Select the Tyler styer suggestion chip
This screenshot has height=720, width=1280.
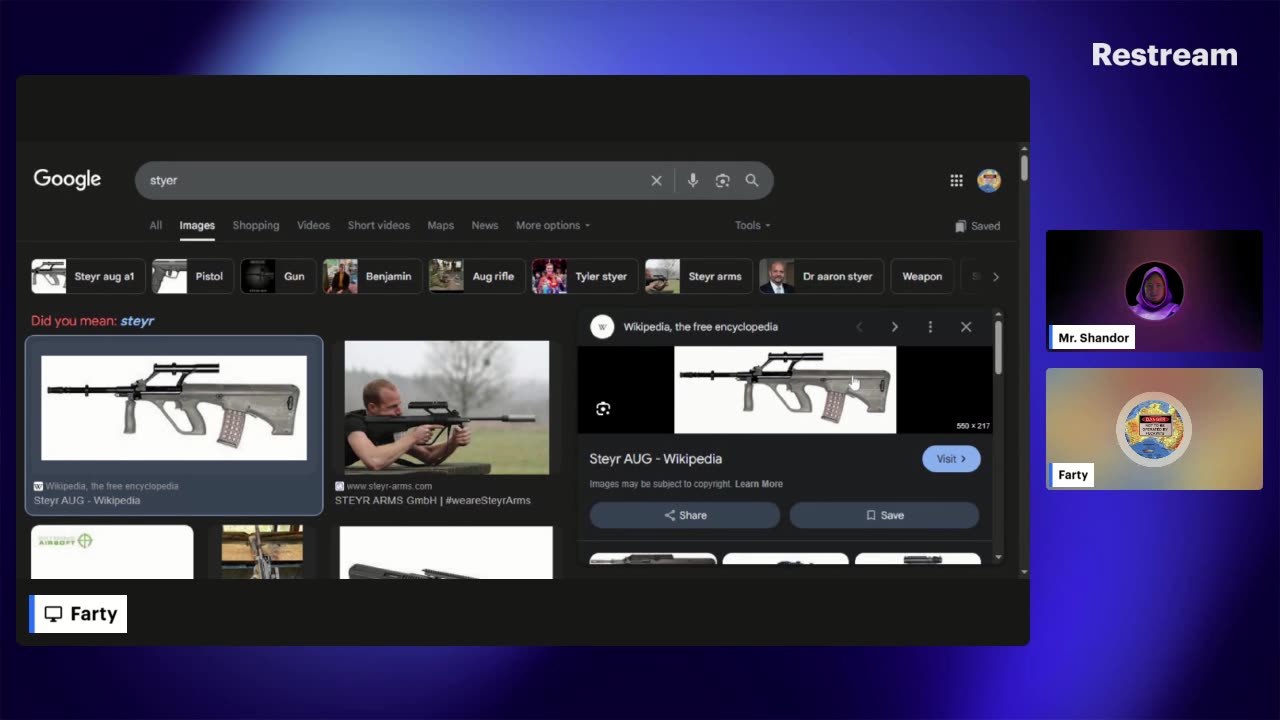[585, 277]
